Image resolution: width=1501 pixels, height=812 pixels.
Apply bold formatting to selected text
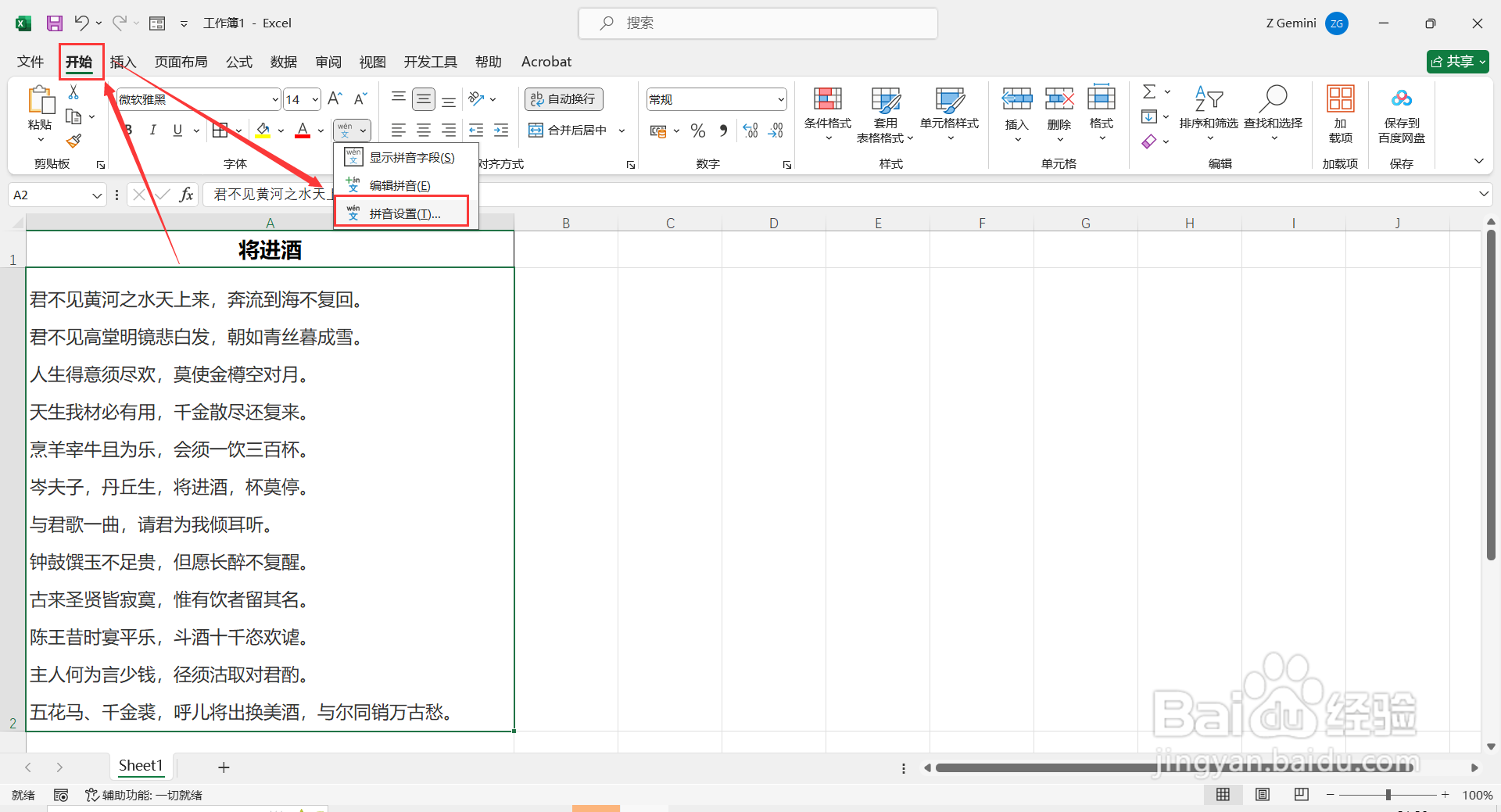127,130
